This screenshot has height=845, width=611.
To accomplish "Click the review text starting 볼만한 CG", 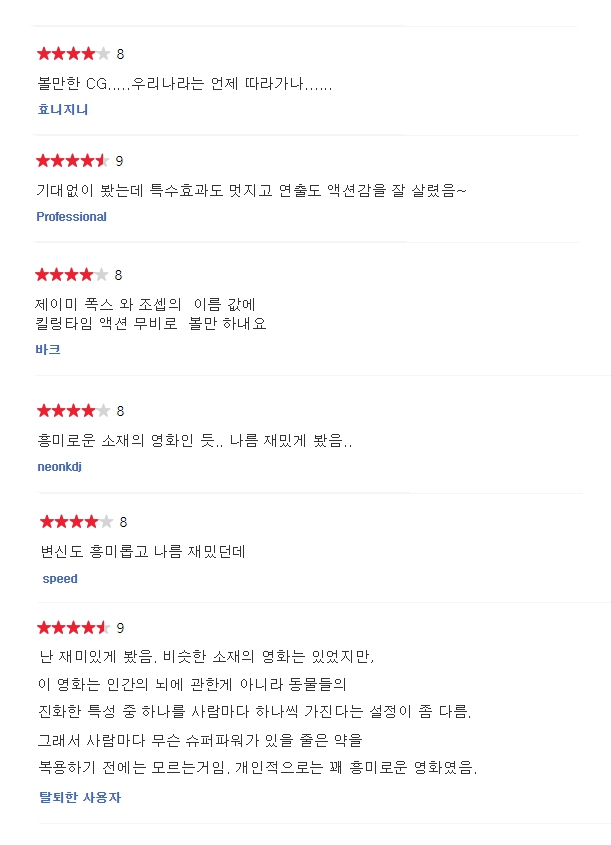I will [x=184, y=84].
